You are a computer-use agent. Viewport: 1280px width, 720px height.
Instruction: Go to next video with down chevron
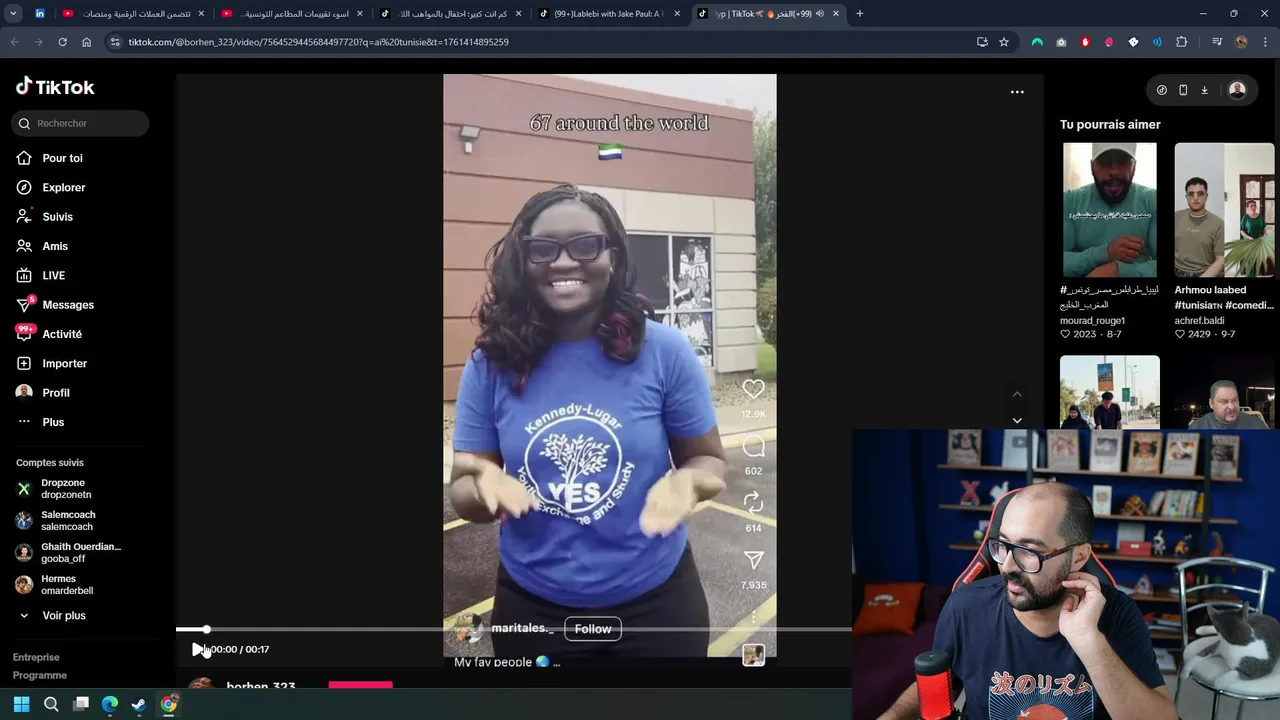point(1017,420)
